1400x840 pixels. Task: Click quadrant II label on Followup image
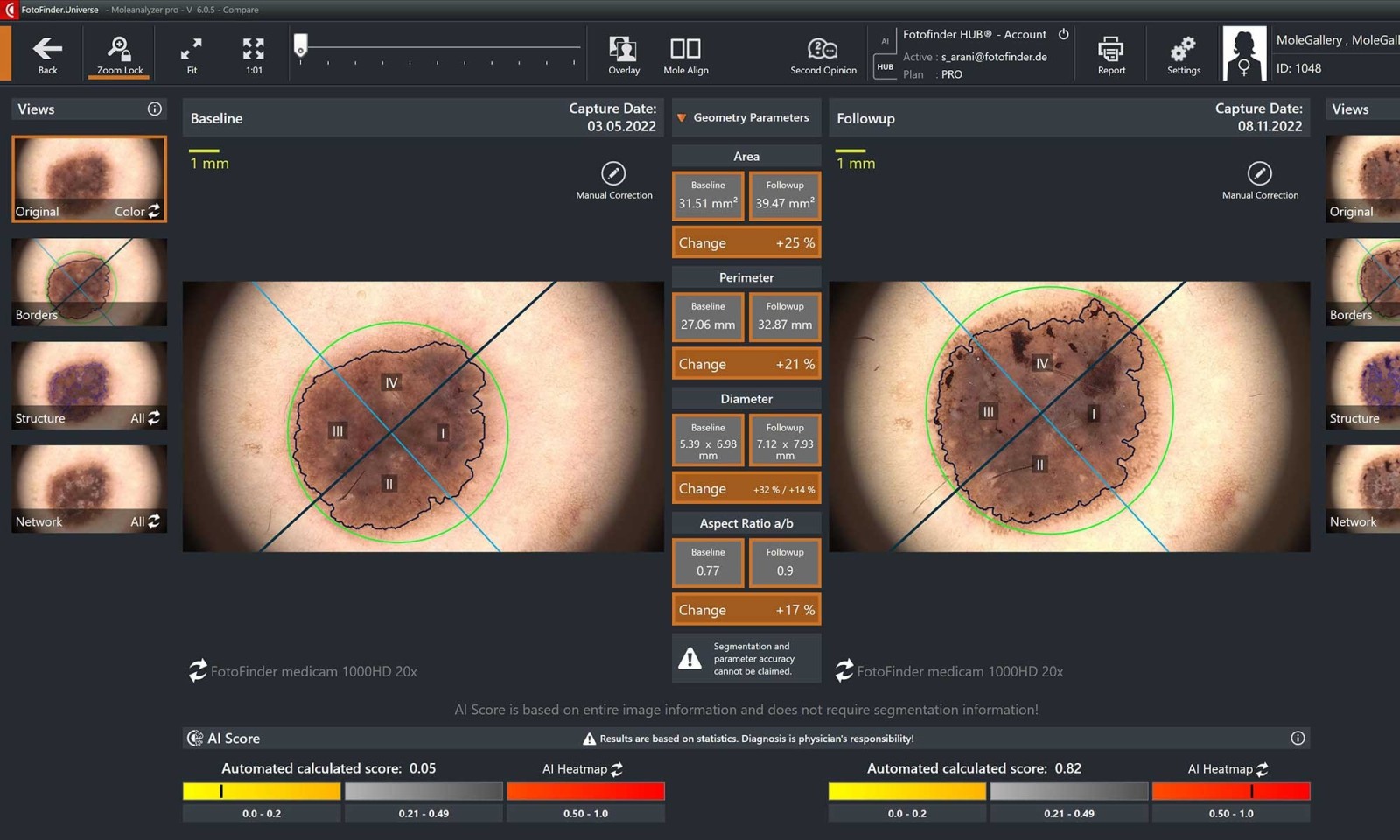1039,465
